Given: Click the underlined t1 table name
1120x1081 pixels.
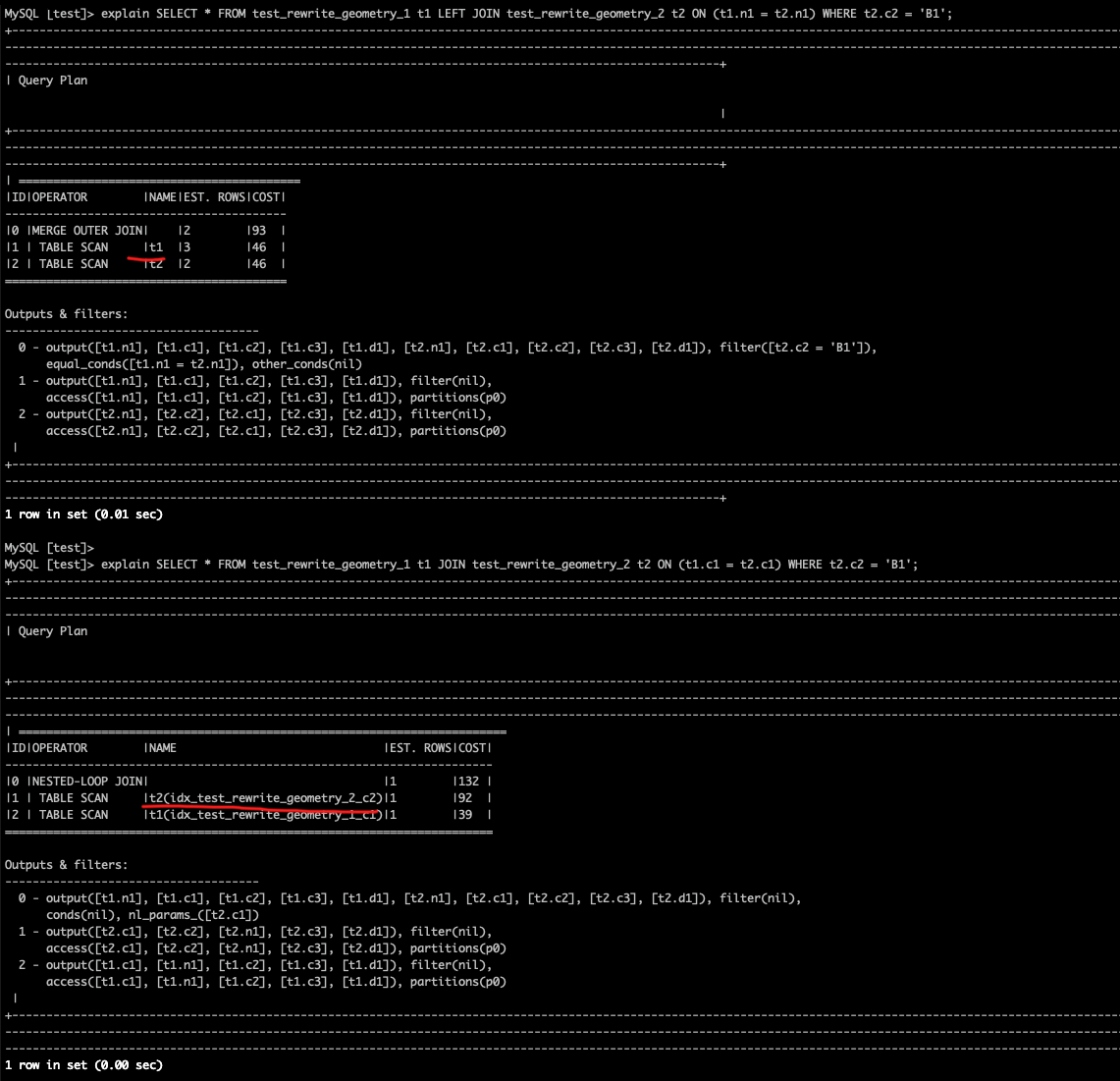Looking at the screenshot, I should tap(155, 247).
